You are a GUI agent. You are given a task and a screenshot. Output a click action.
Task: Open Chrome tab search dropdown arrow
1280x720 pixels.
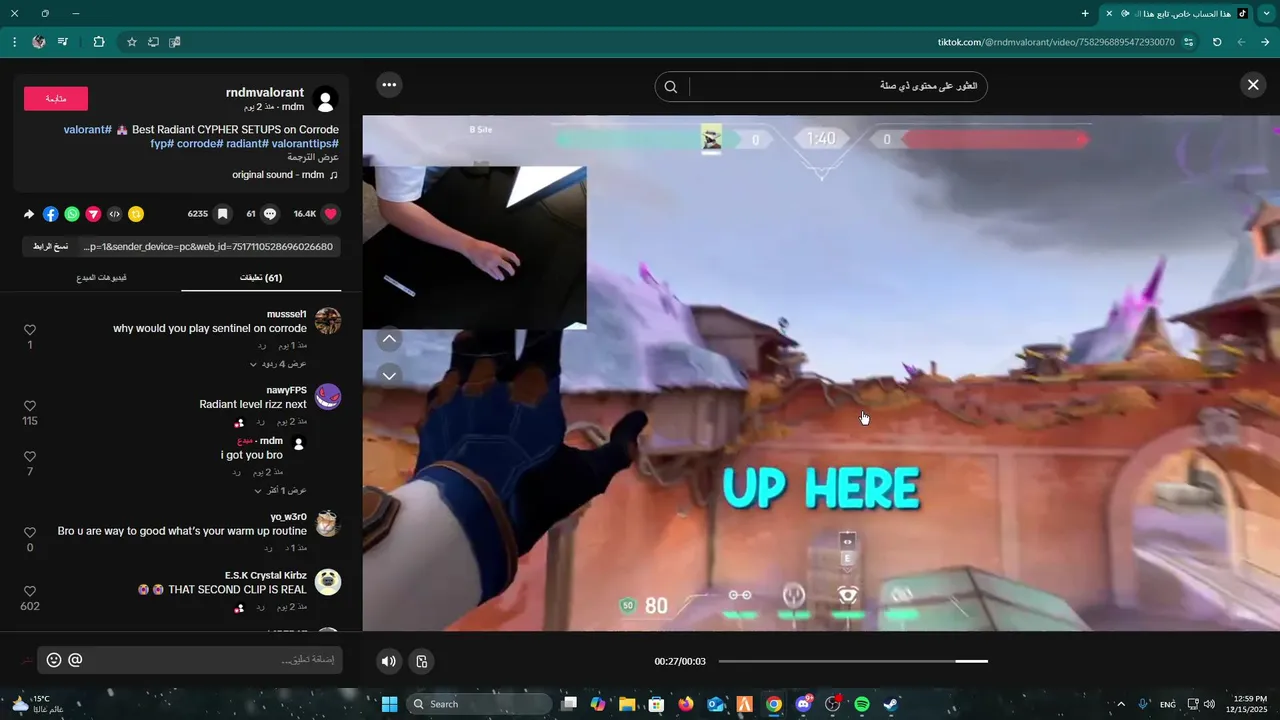coord(1265,13)
